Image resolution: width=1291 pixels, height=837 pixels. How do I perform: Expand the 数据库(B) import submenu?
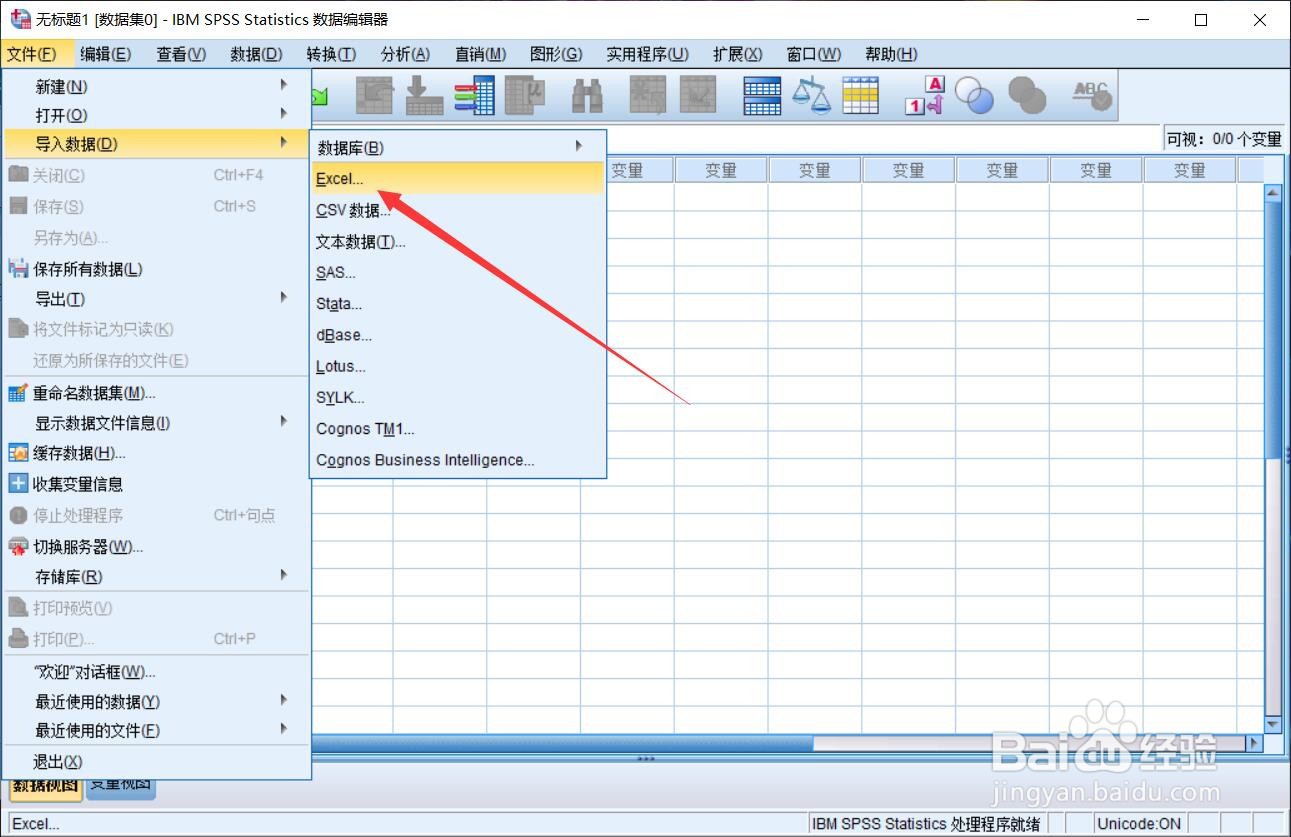458,148
